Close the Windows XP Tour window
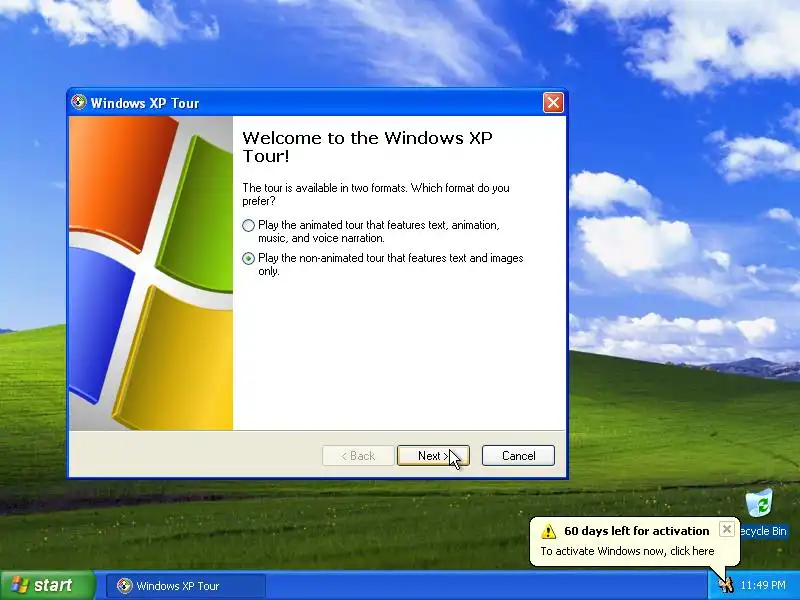 click(553, 103)
